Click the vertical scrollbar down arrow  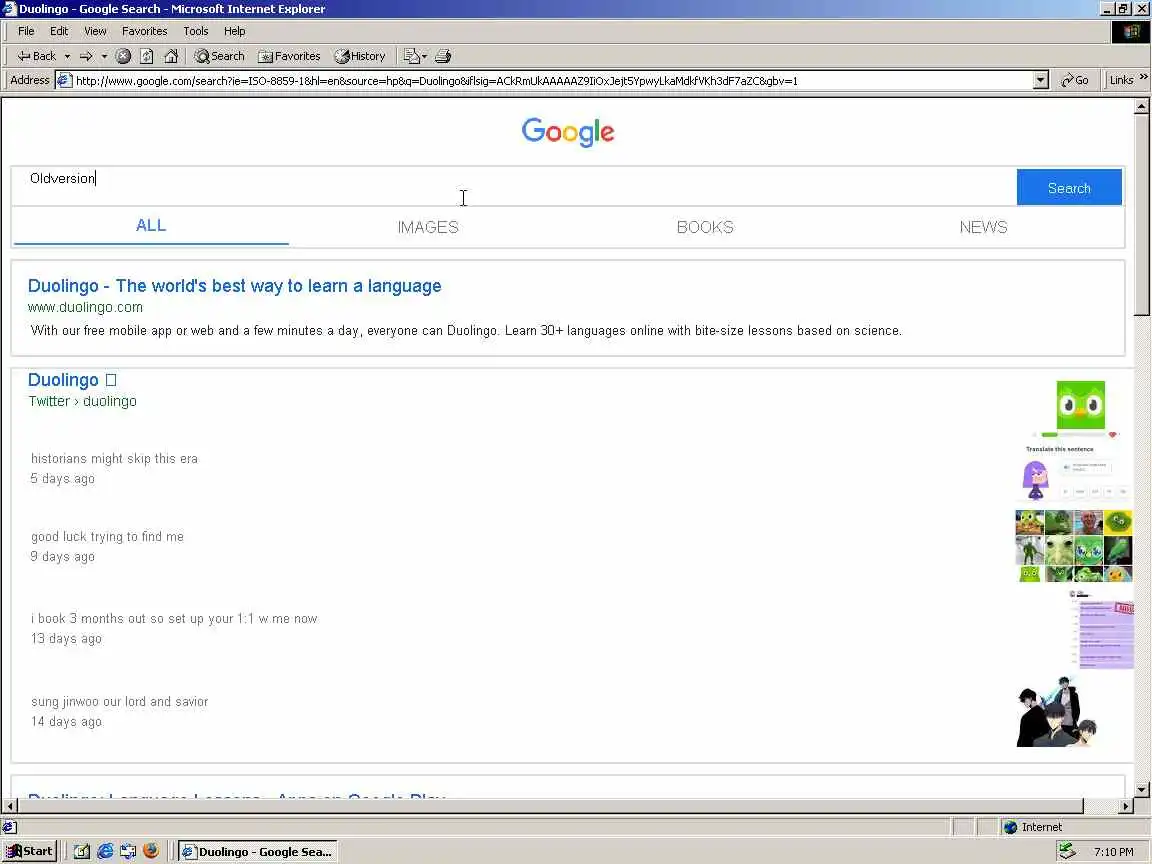pos(1141,790)
